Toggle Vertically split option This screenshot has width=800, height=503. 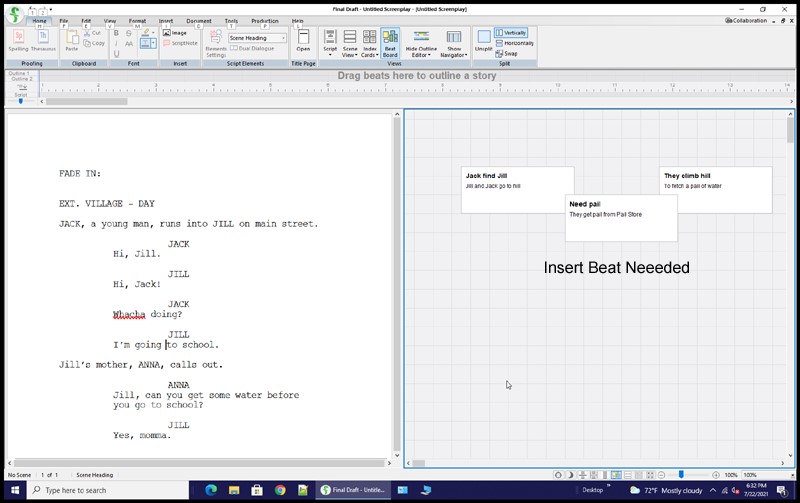(510, 33)
